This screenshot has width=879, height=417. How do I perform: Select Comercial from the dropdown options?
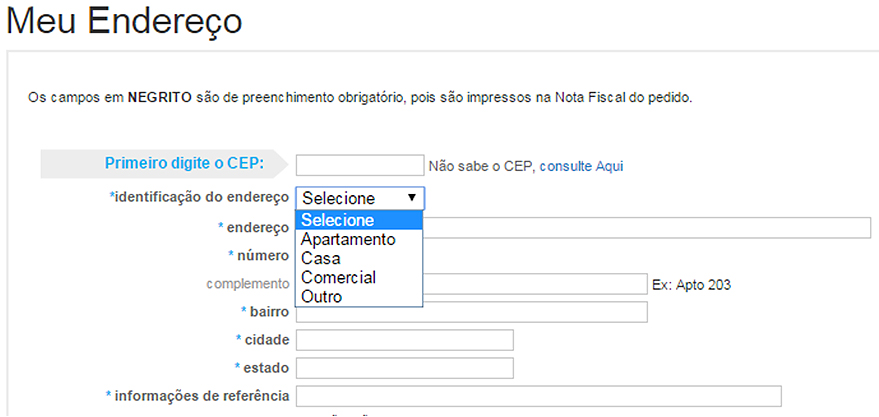(338, 278)
